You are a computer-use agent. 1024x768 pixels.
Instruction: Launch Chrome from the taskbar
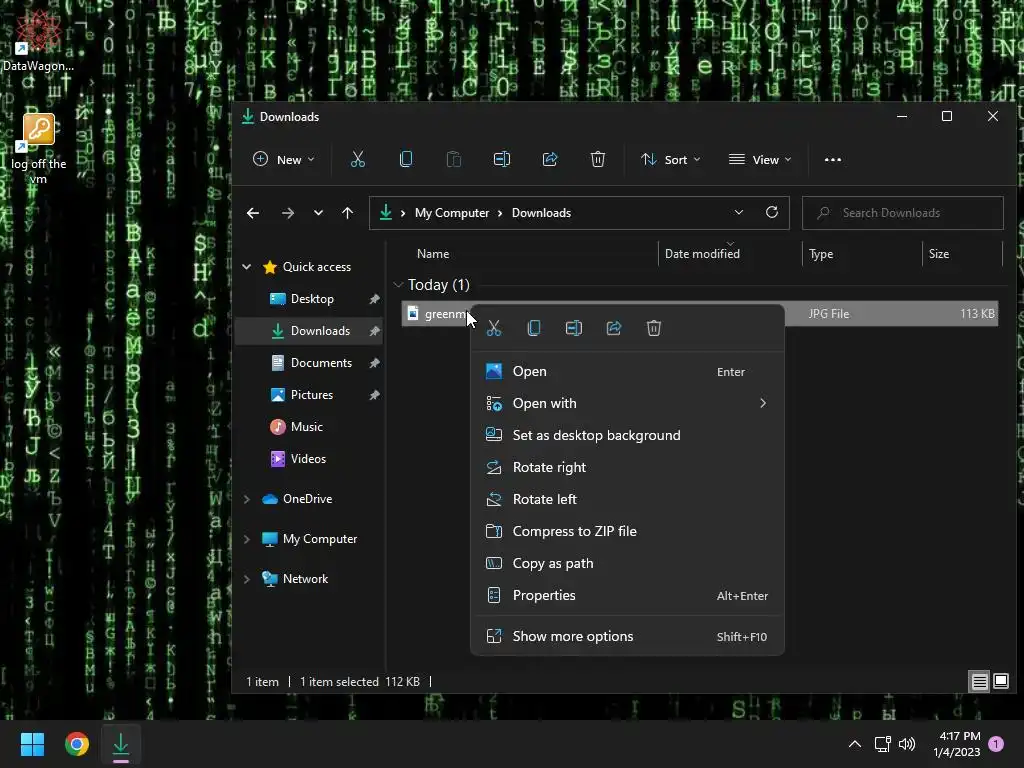pyautogui.click(x=76, y=744)
